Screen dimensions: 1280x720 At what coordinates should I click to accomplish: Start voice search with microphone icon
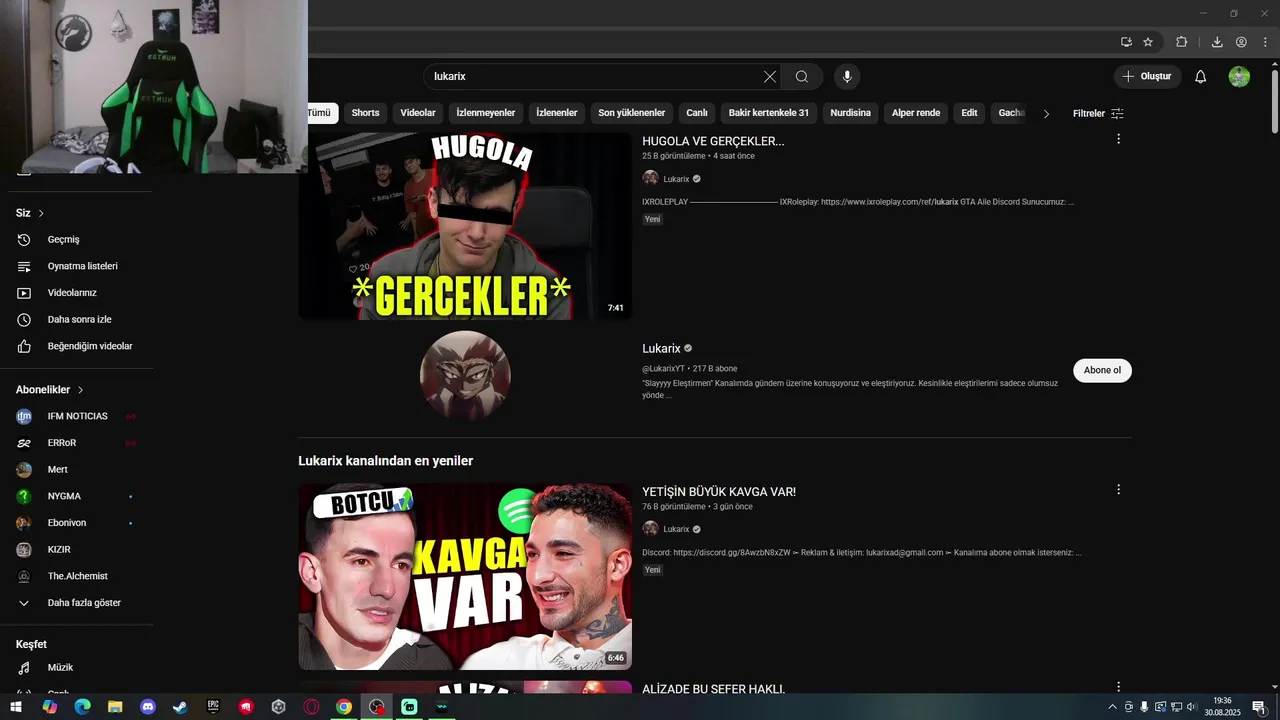pos(847,77)
